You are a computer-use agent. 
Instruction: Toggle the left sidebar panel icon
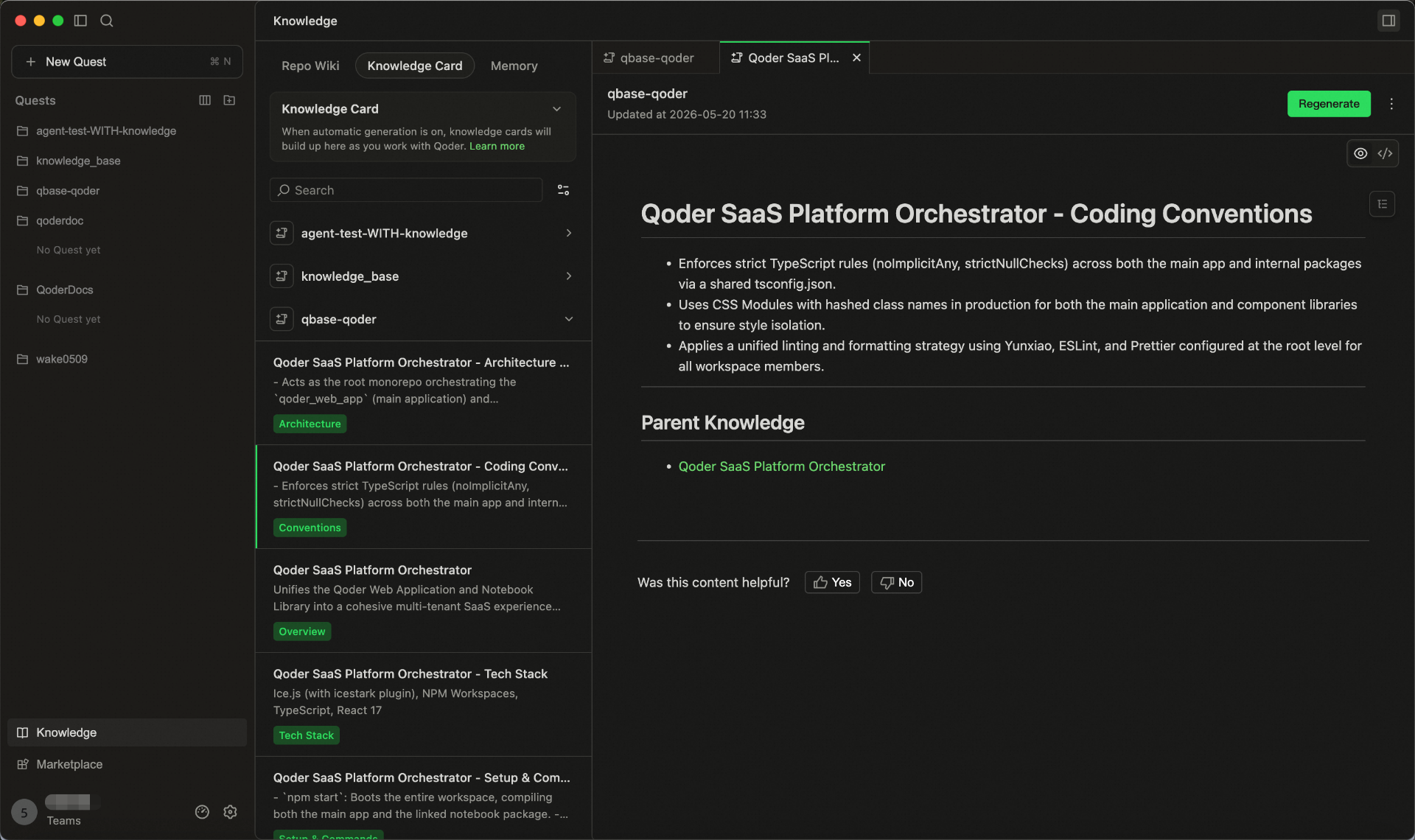pos(81,21)
